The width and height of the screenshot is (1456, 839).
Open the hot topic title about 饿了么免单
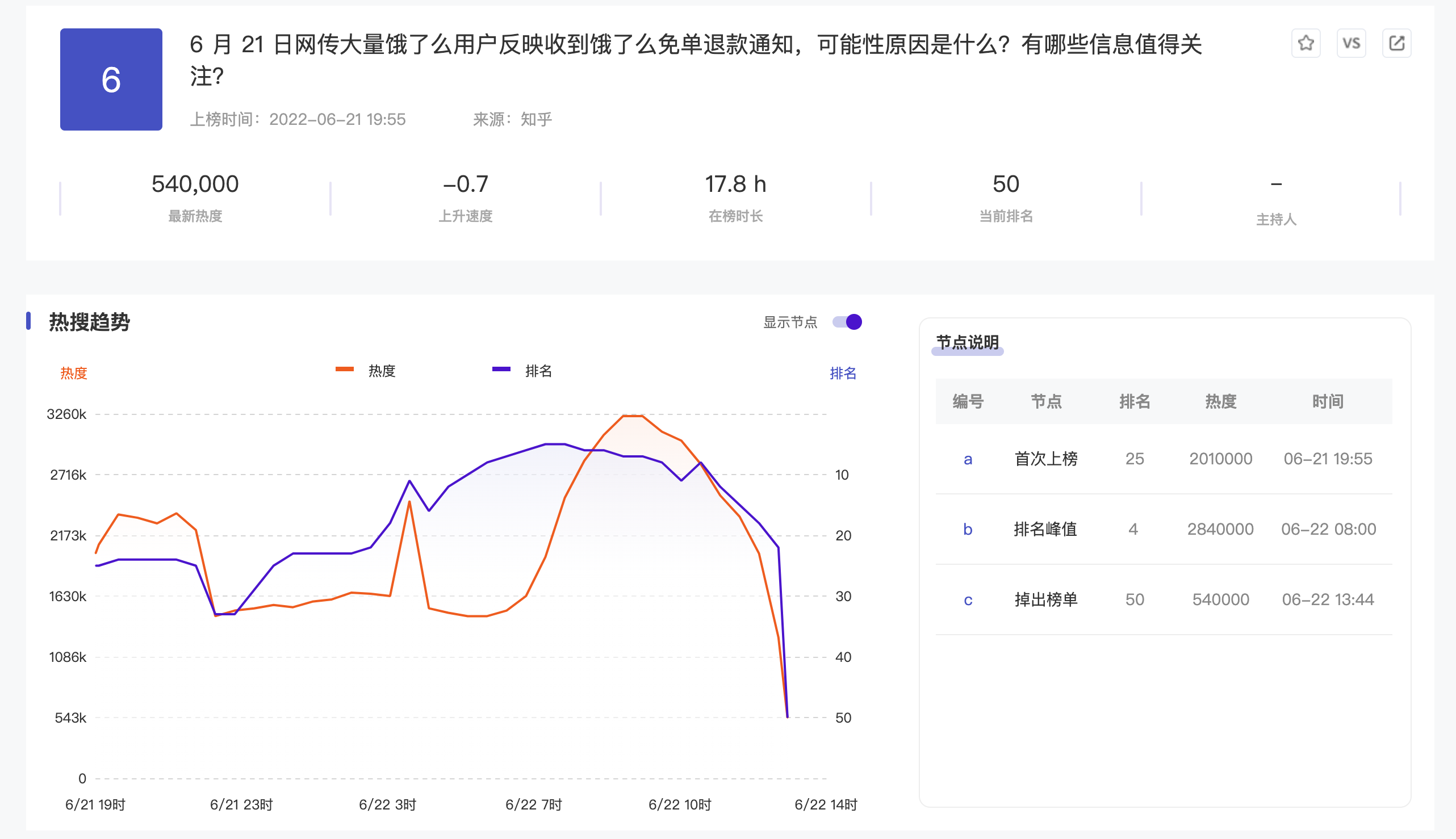click(x=696, y=60)
